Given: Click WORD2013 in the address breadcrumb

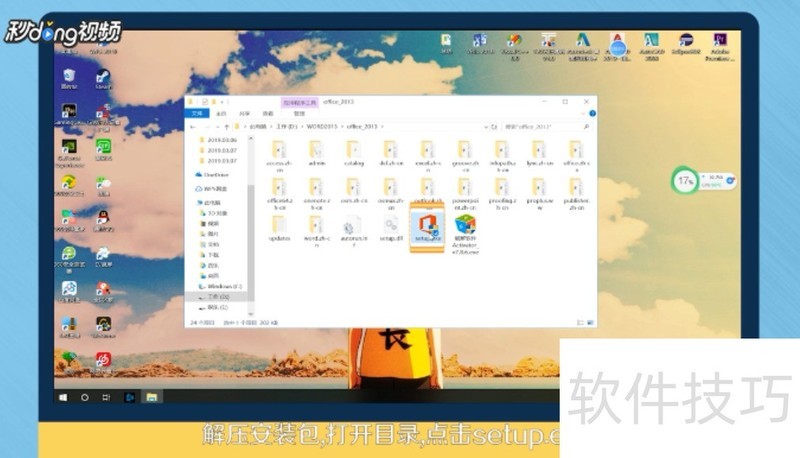Looking at the screenshot, I should coord(321,126).
